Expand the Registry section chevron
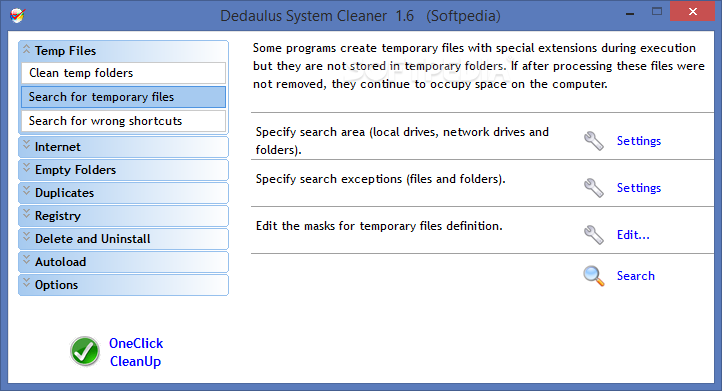The image size is (722, 391). tap(27, 215)
